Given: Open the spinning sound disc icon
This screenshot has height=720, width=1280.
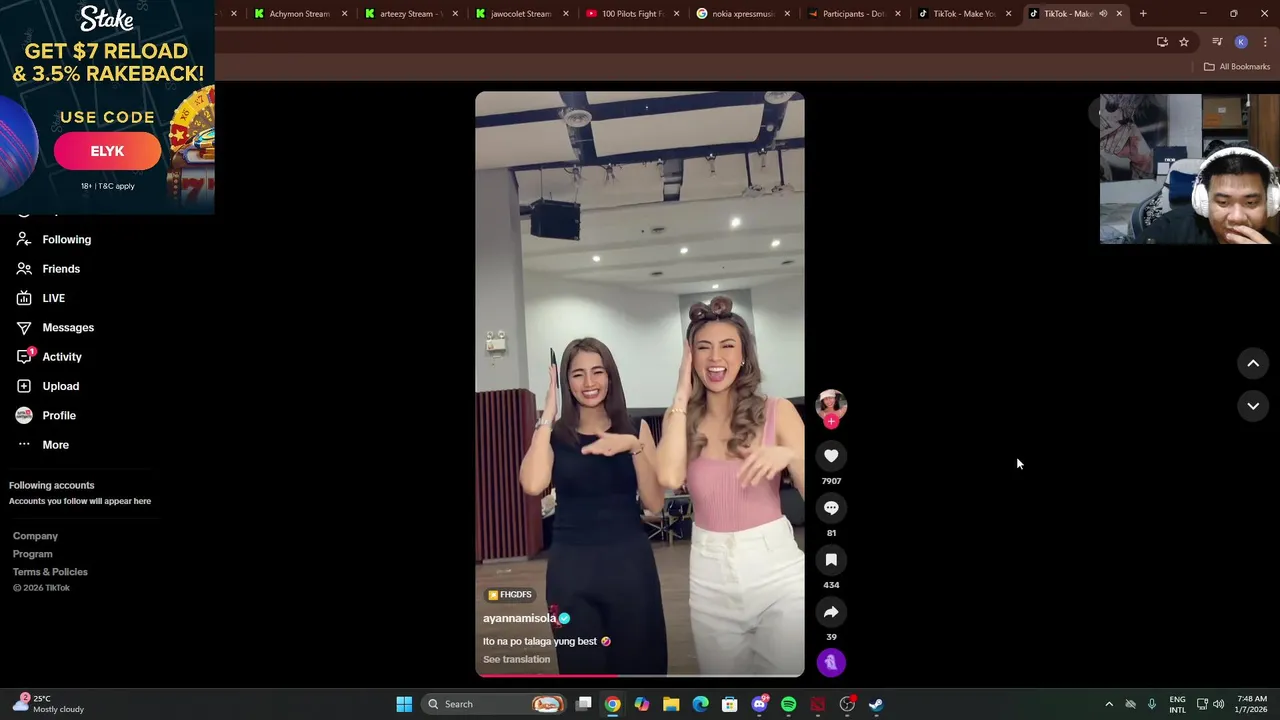Looking at the screenshot, I should pyautogui.click(x=831, y=662).
